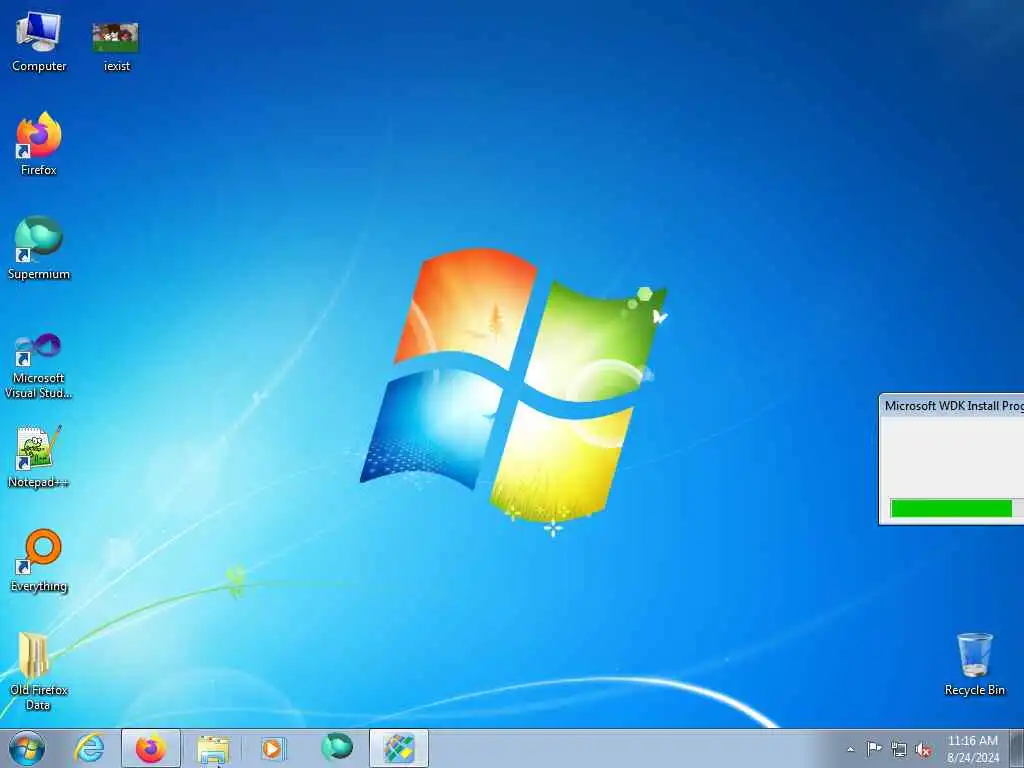Screen dimensions: 1024x768
Task: Open the Action Center flag icon
Action: (874, 748)
